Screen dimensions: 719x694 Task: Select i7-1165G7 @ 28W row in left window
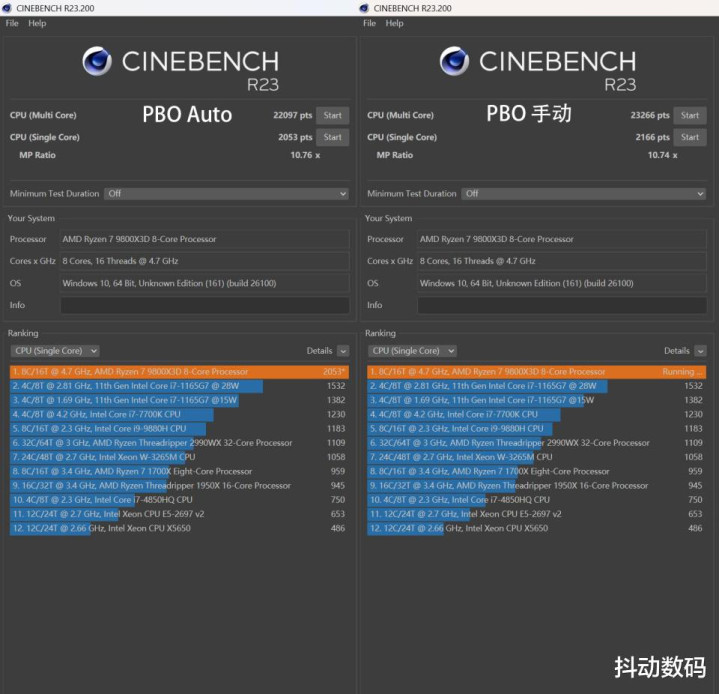tap(179, 386)
